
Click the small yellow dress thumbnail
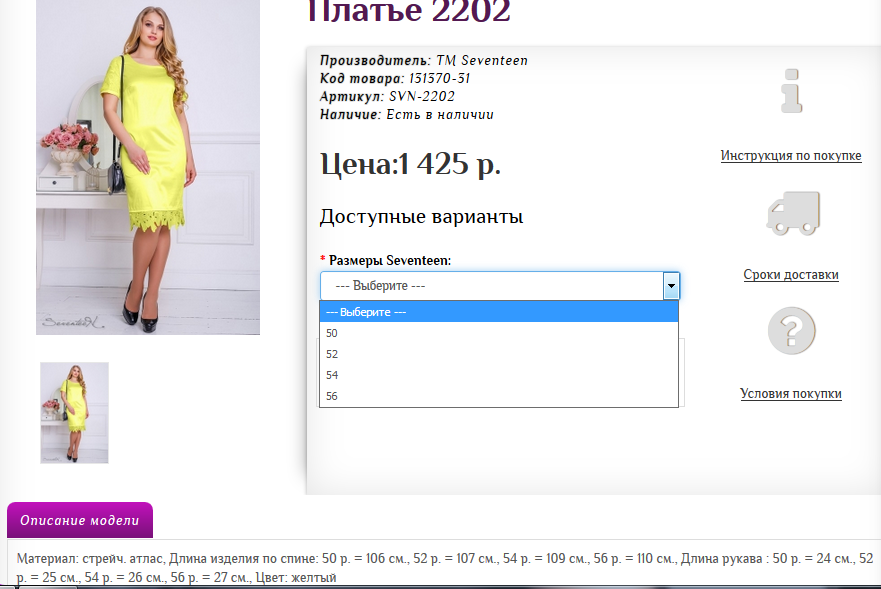coord(74,412)
